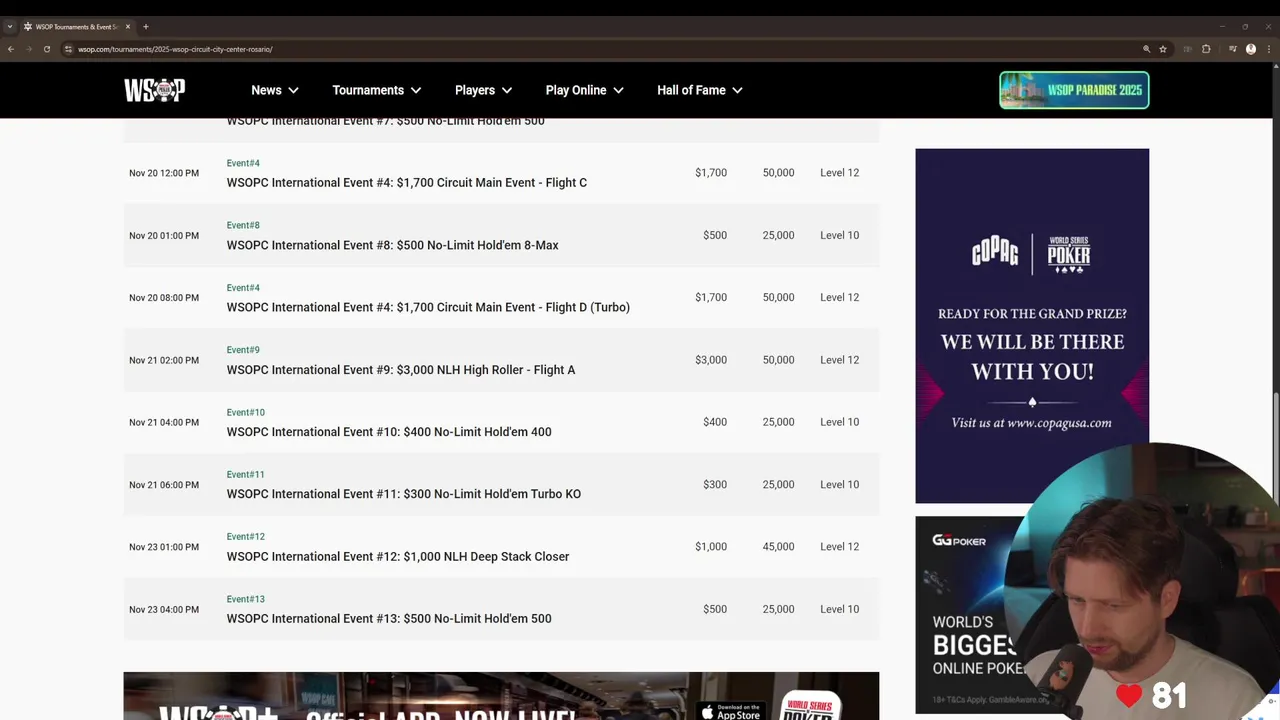Open the zoom magnifier icon in address bar
This screenshot has width=1280, height=720.
[1146, 49]
